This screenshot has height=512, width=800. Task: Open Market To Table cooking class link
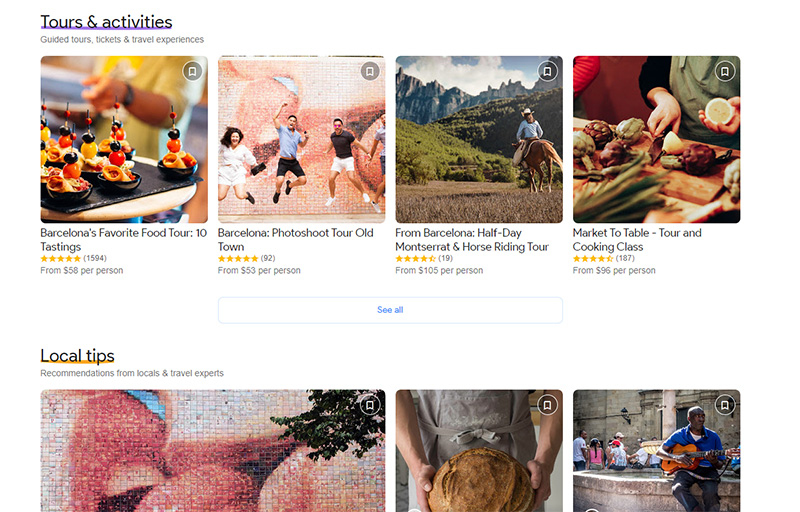click(637, 240)
